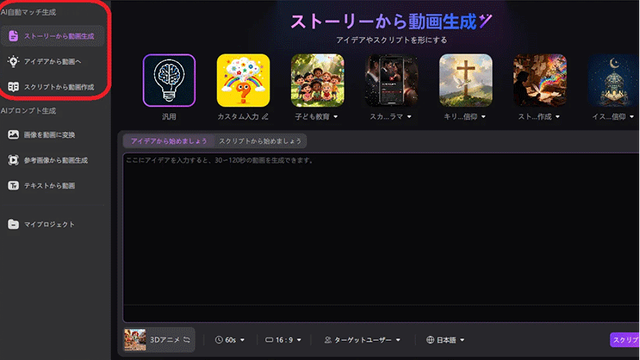Click the script book icon
This screenshot has height=360, width=640.
13,87
